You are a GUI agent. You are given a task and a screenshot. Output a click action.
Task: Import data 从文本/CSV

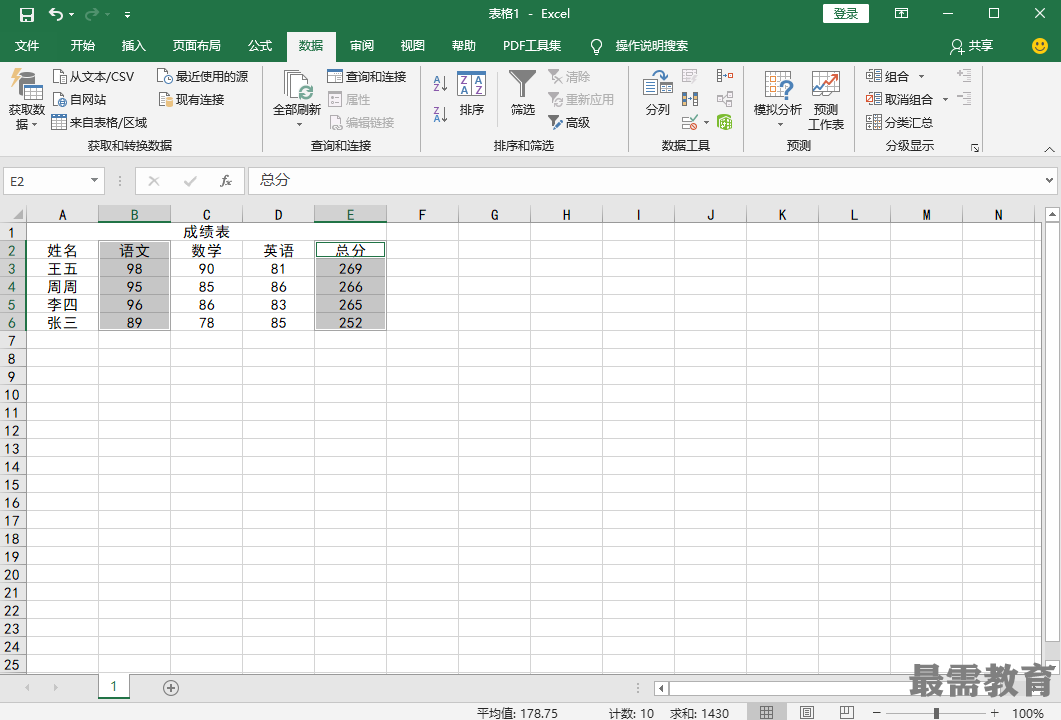[93, 76]
